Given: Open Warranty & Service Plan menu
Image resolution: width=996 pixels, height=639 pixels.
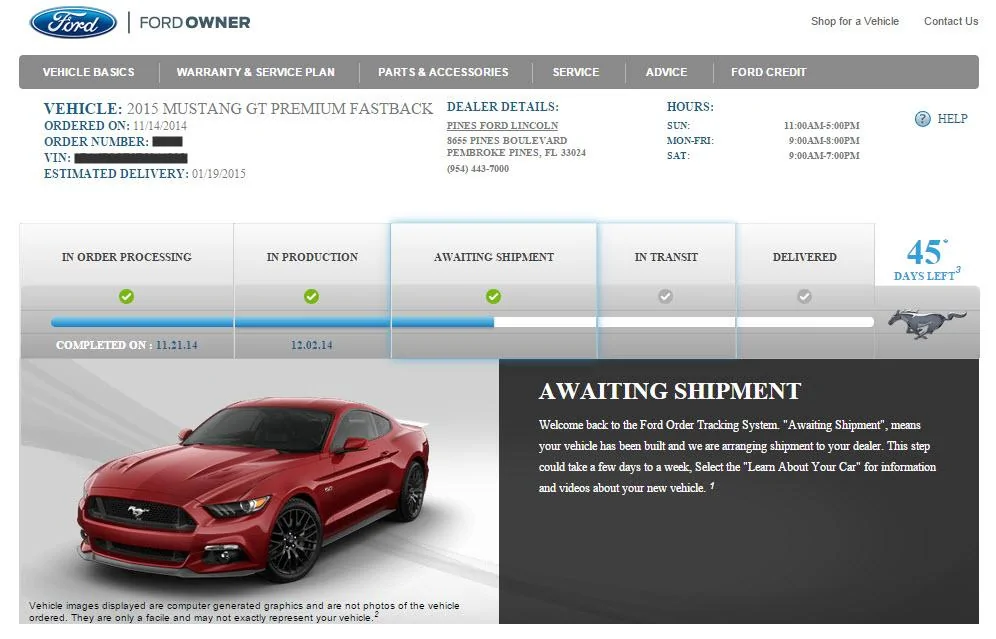Looking at the screenshot, I should pos(255,72).
